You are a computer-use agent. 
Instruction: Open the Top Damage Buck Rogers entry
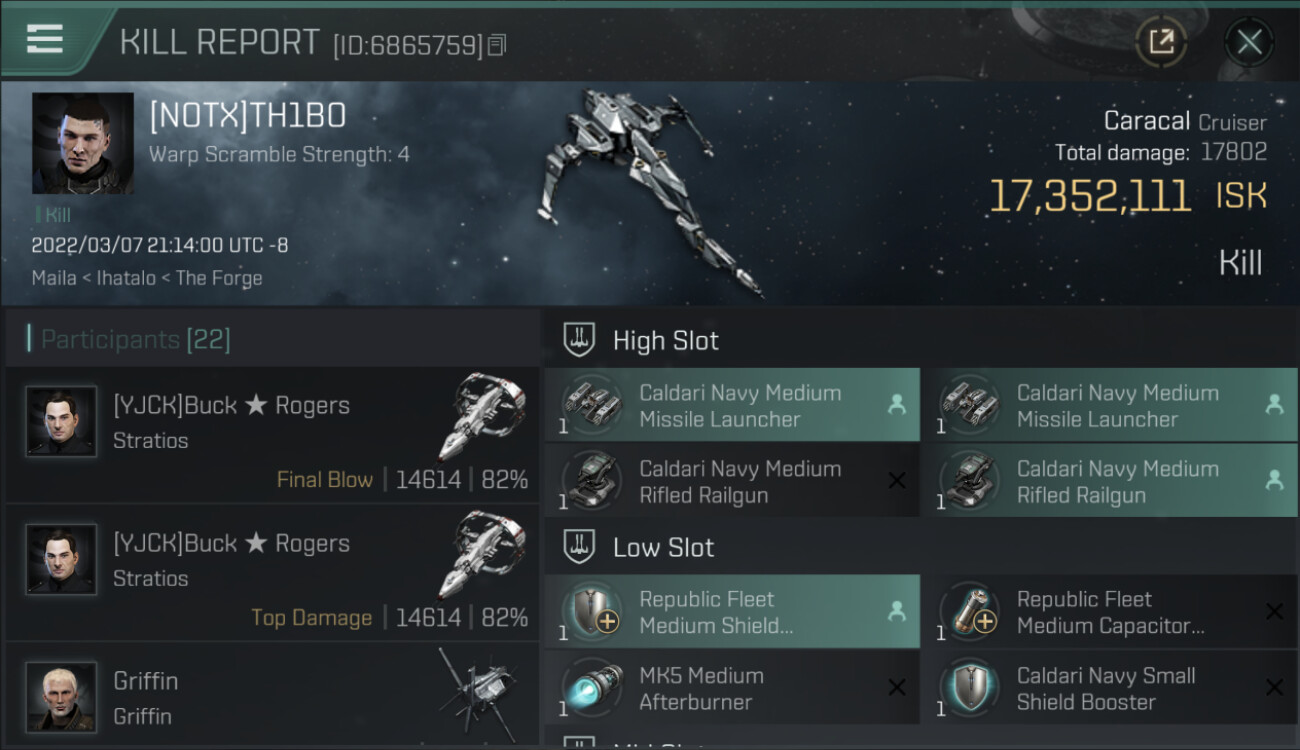pyautogui.click(x=272, y=572)
